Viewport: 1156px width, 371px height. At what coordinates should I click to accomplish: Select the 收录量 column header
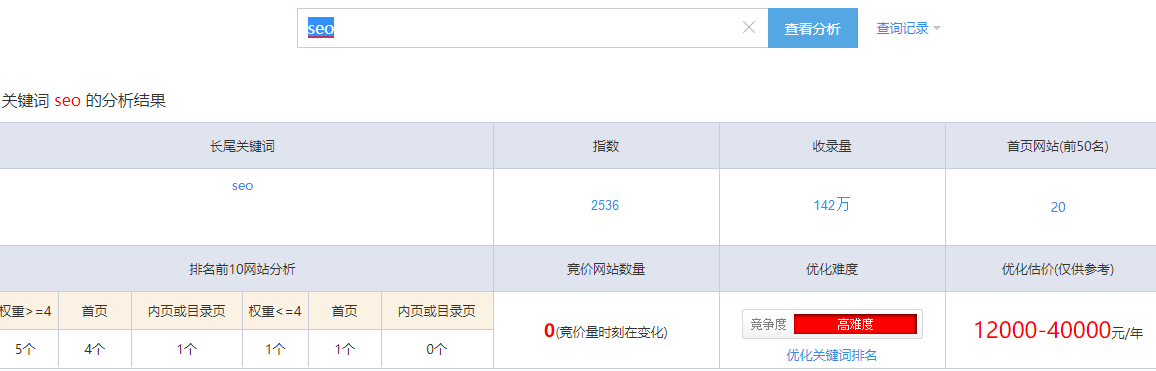point(832,146)
